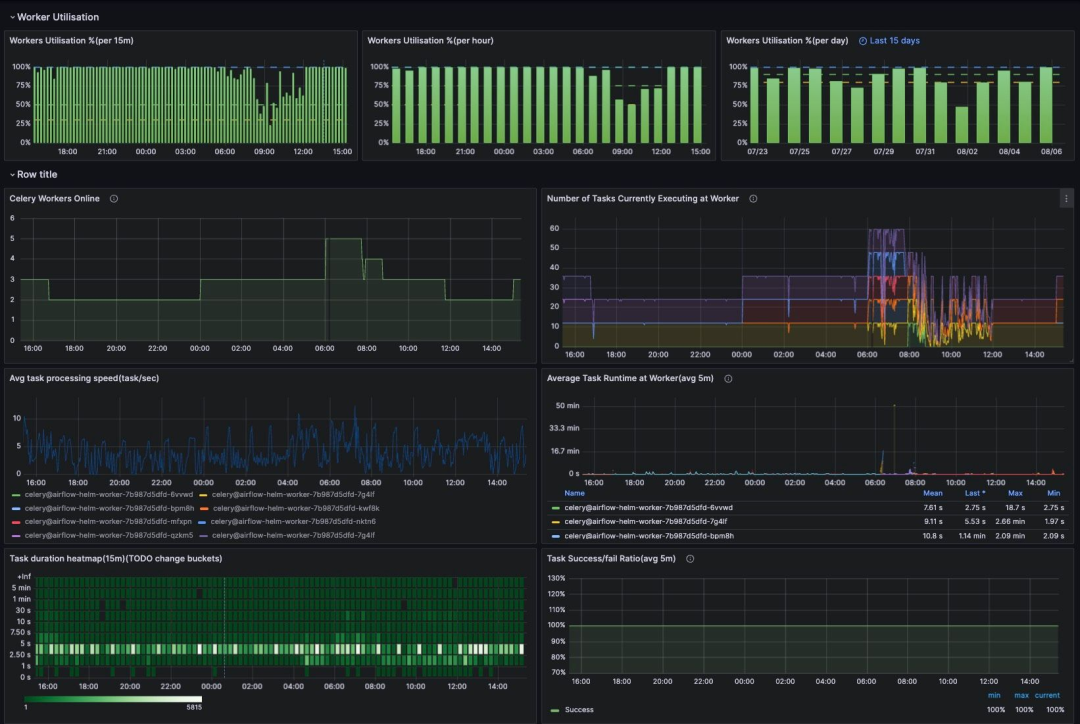Toggle the Success series in the ratio legend
1080x724 pixels.
click(578, 710)
